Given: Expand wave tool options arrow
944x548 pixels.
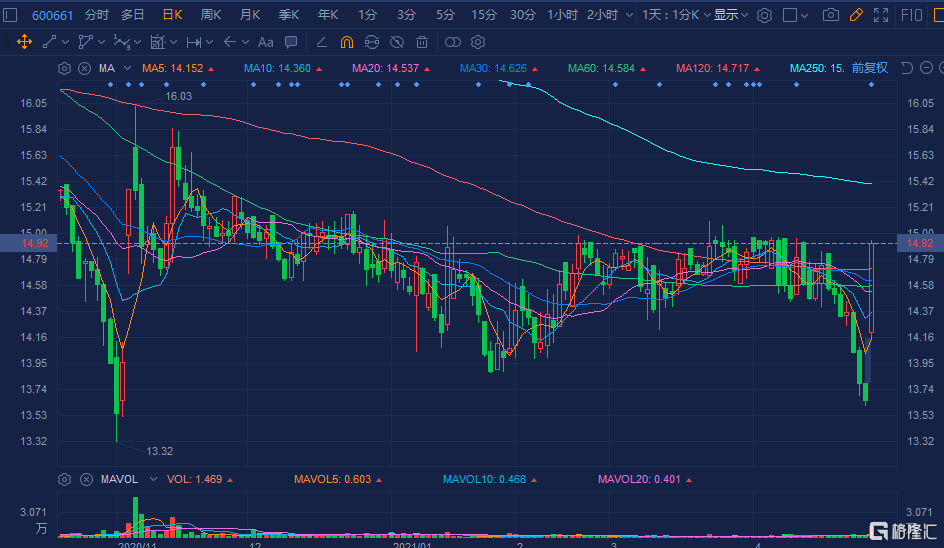Looking at the screenshot, I should [137, 42].
